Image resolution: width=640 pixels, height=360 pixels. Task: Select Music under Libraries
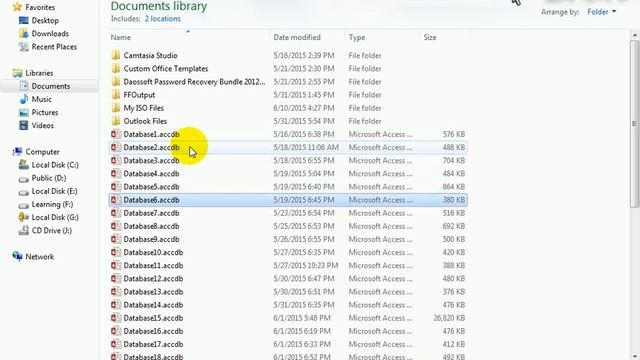[42, 99]
